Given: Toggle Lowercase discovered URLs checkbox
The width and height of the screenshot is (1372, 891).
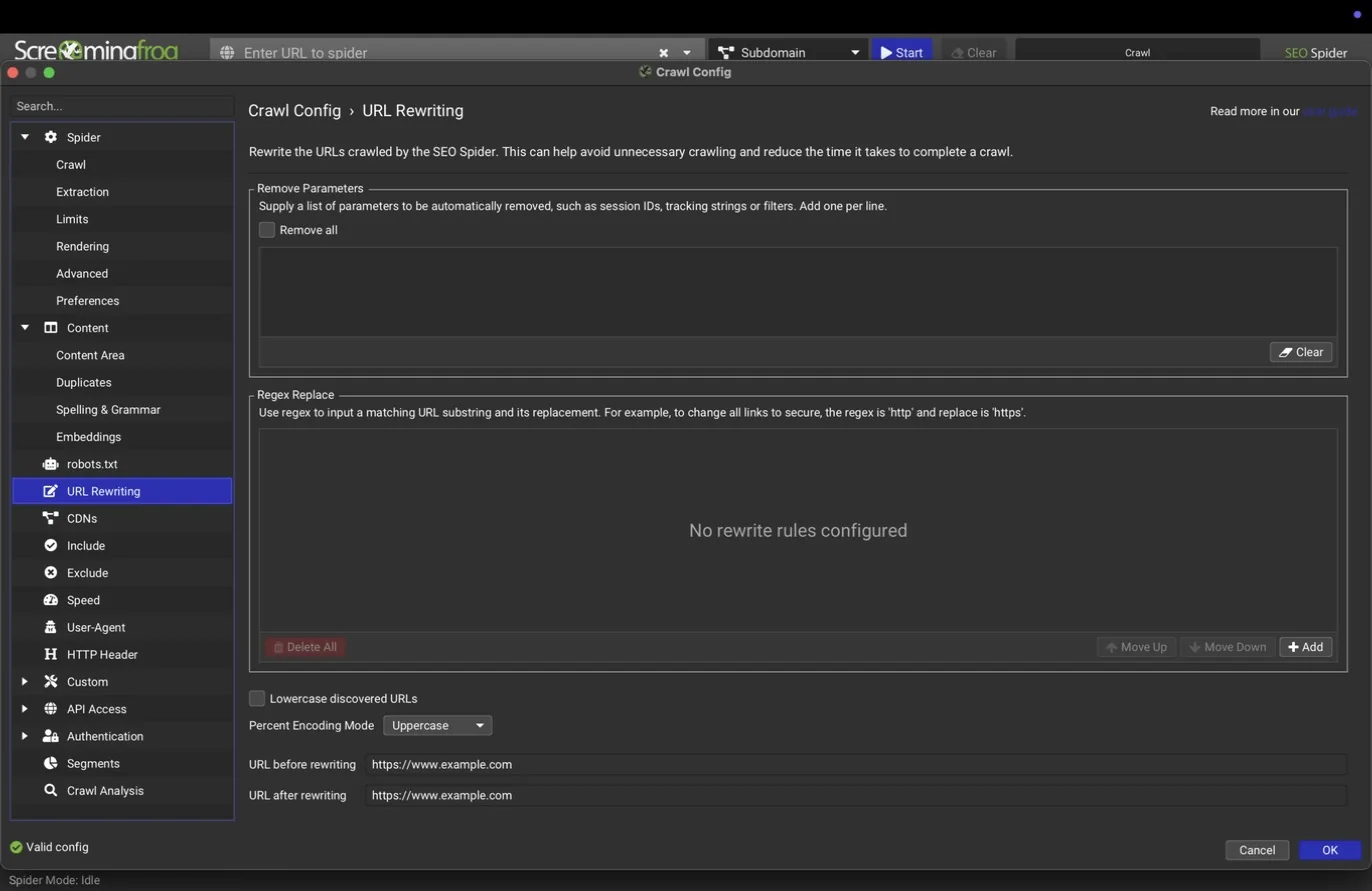Looking at the screenshot, I should (257, 698).
